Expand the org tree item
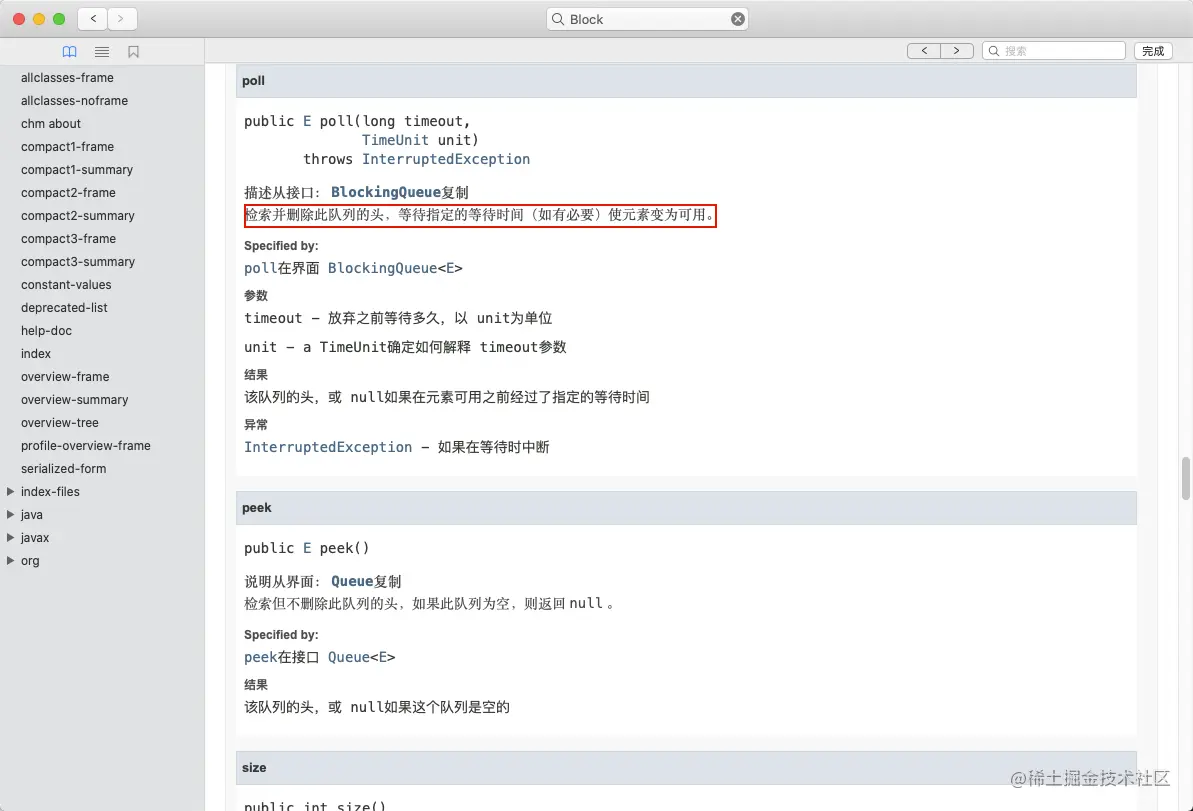This screenshot has height=811, width=1193. pyautogui.click(x=12, y=560)
